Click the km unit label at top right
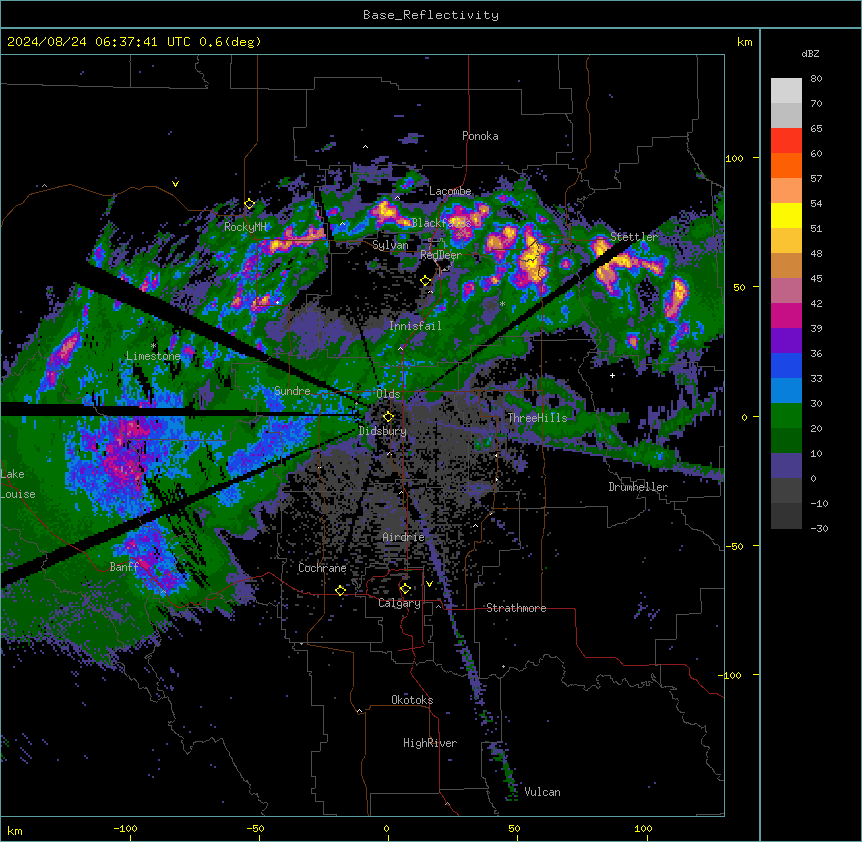 [x=744, y=42]
